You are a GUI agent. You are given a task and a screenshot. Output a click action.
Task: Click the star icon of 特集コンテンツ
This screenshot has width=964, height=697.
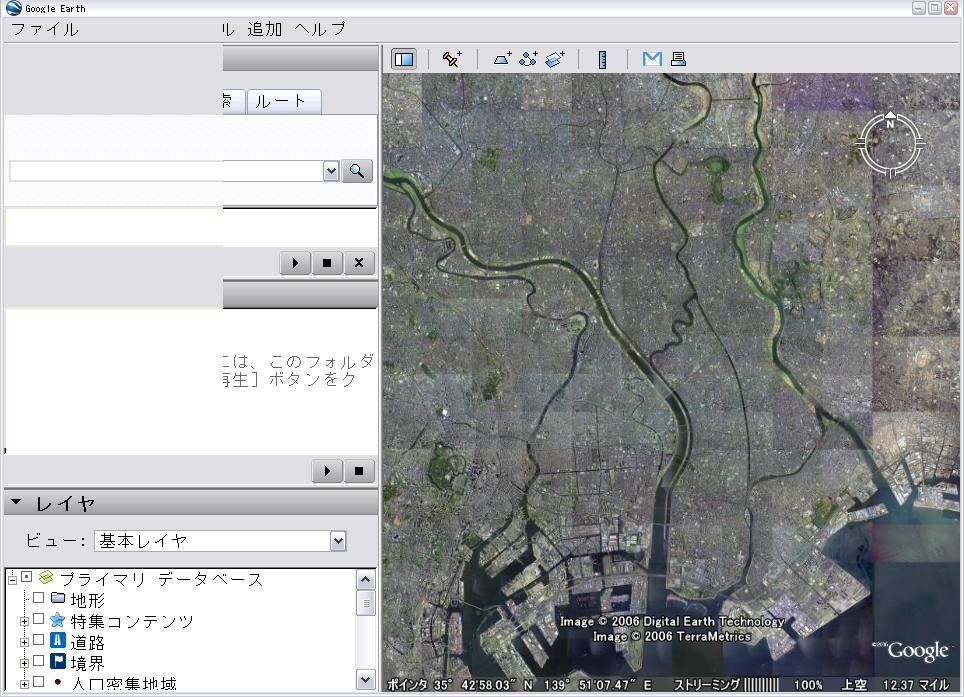pyautogui.click(x=58, y=620)
